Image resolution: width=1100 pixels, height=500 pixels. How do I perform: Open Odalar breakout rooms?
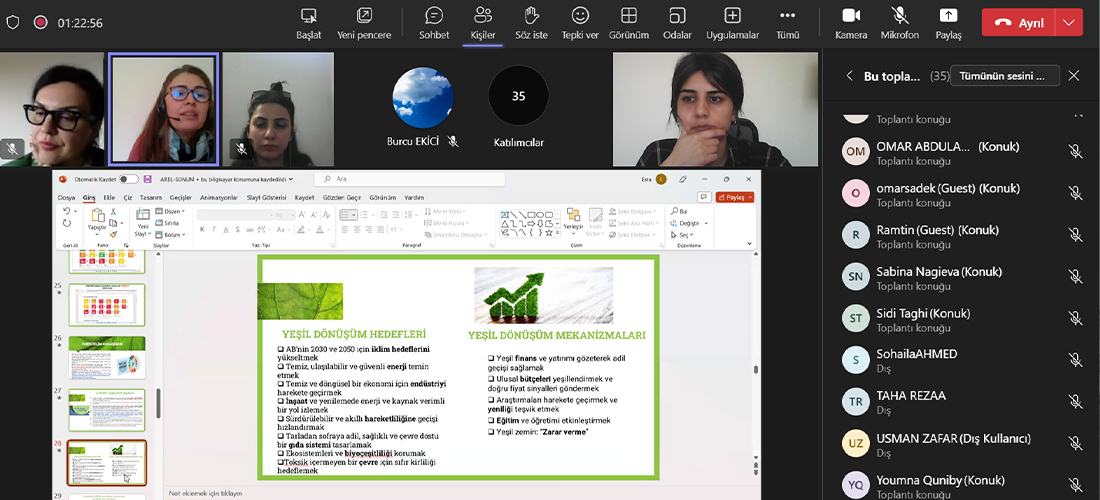[x=677, y=23]
